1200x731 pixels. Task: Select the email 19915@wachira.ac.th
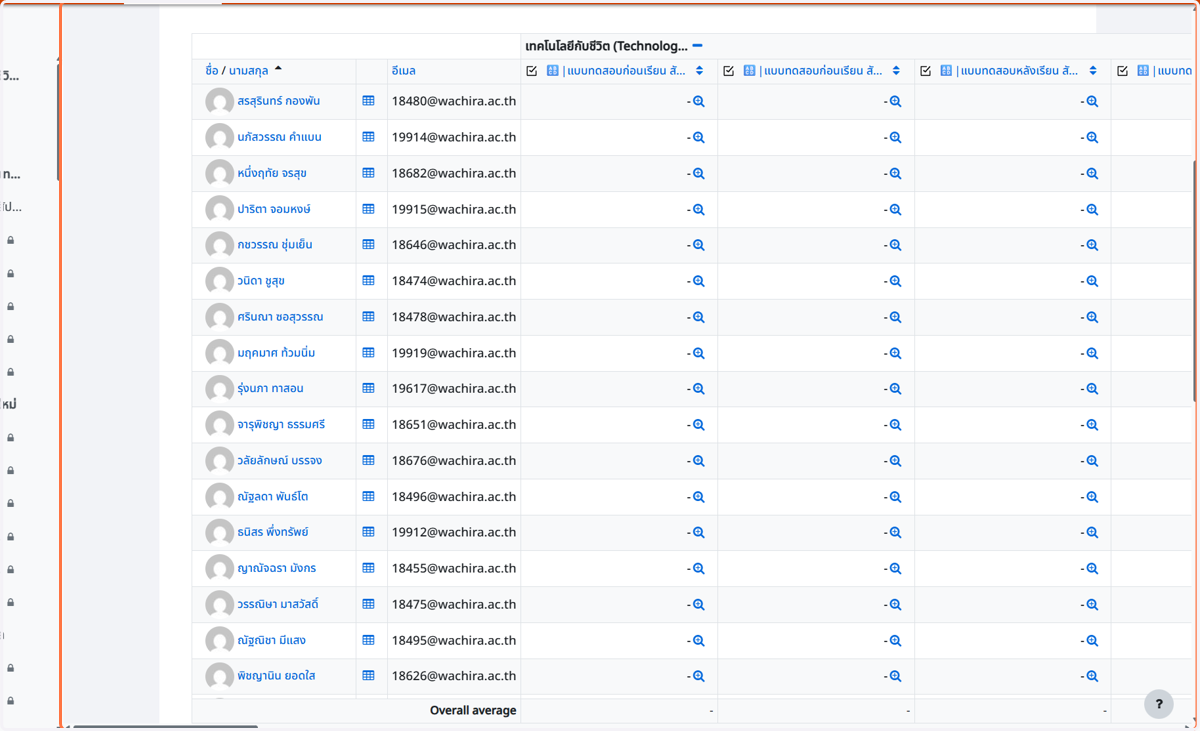[454, 210]
